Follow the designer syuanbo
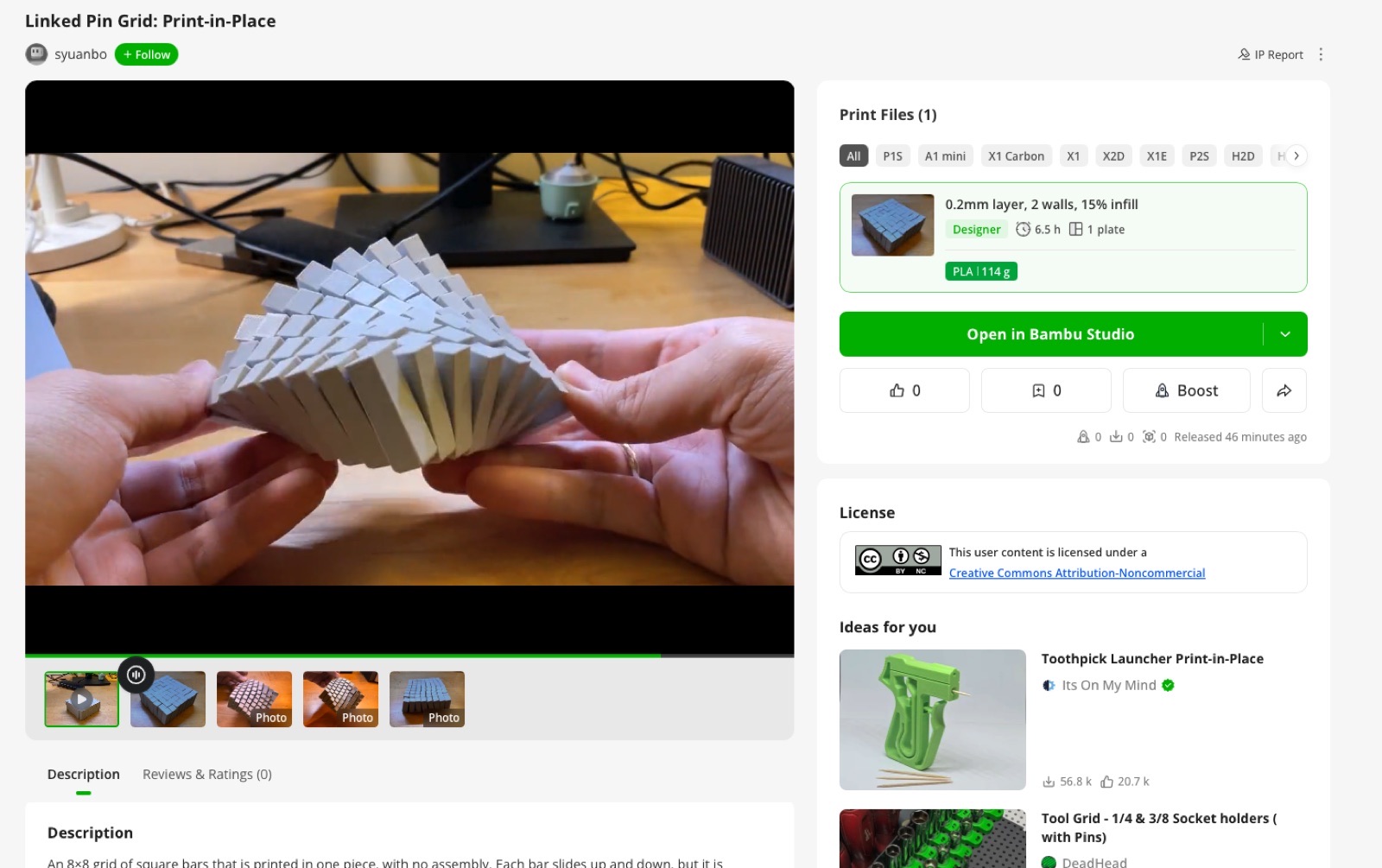This screenshot has height=868, width=1382. 146,54
